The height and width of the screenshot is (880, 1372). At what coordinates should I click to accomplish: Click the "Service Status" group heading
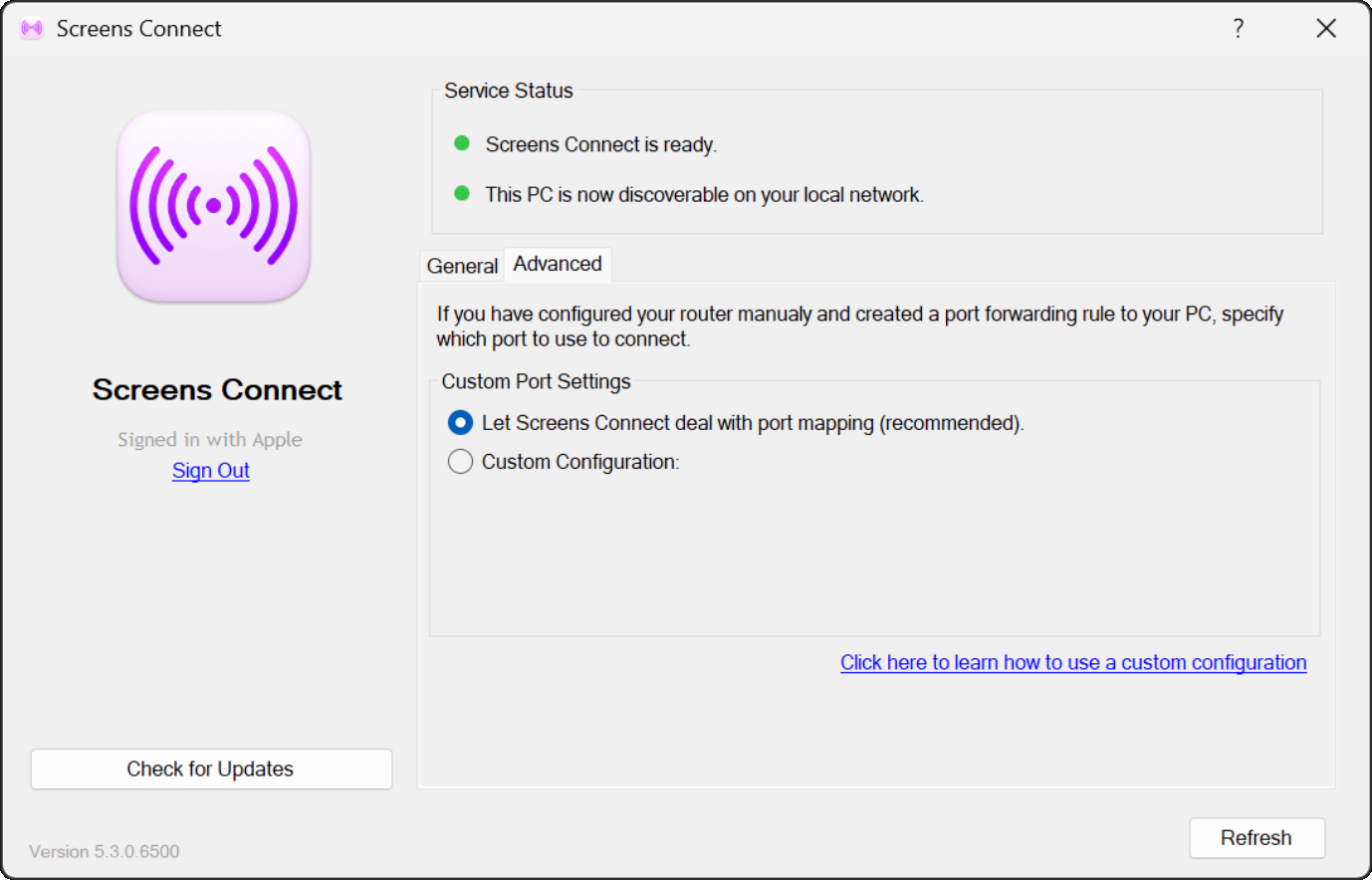[509, 91]
